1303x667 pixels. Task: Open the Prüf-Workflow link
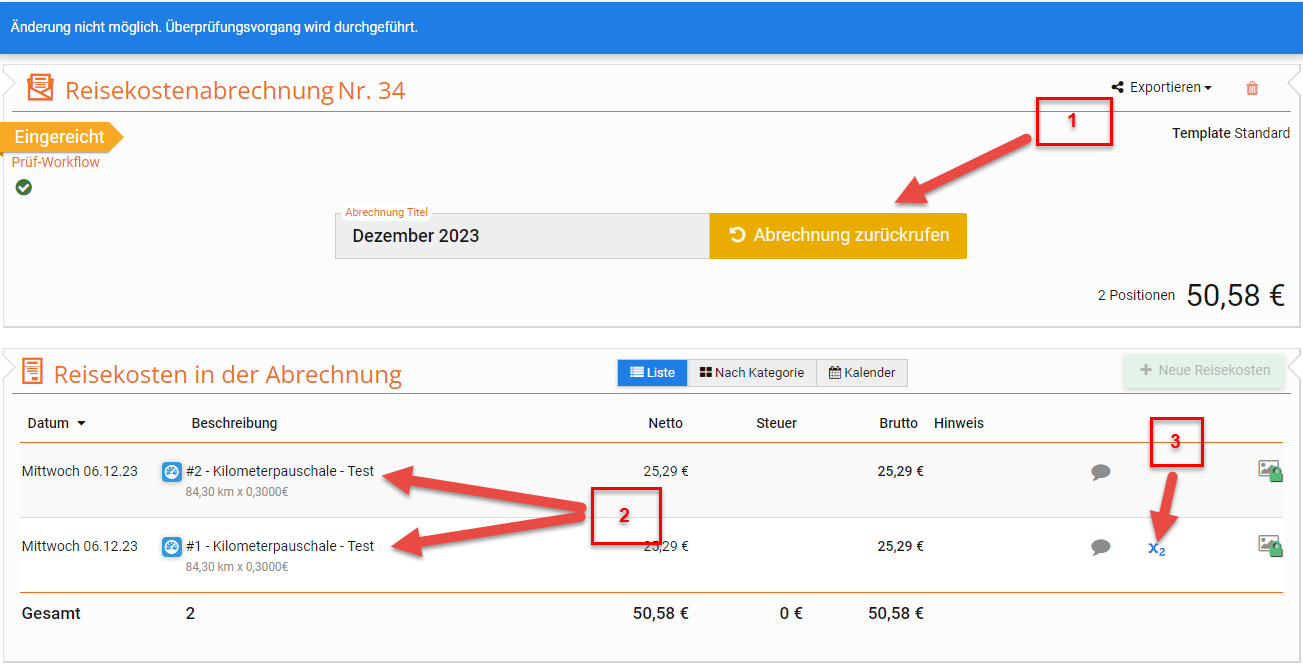(x=56, y=162)
